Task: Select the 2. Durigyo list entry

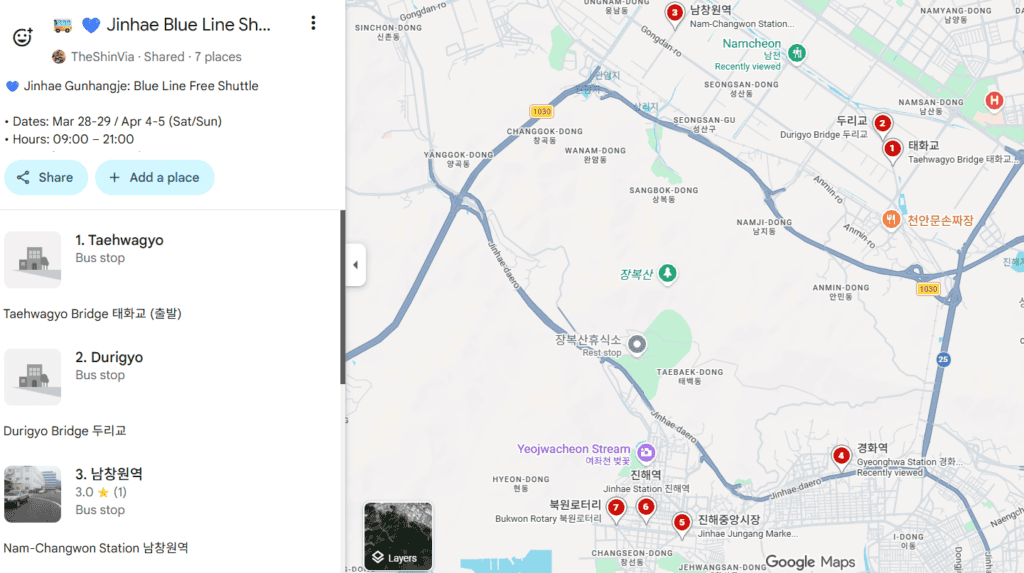Action: coord(108,357)
